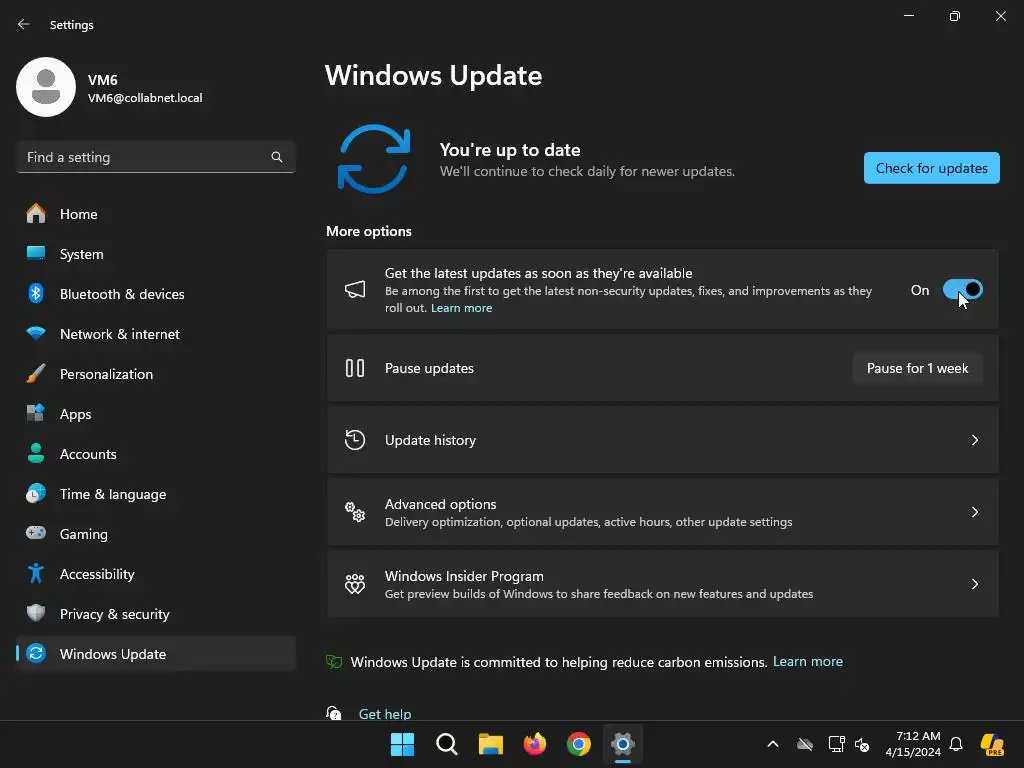Screen dimensions: 1024x768
Task: Click the Windows Update sync icon in sidebar
Action: click(x=36, y=653)
